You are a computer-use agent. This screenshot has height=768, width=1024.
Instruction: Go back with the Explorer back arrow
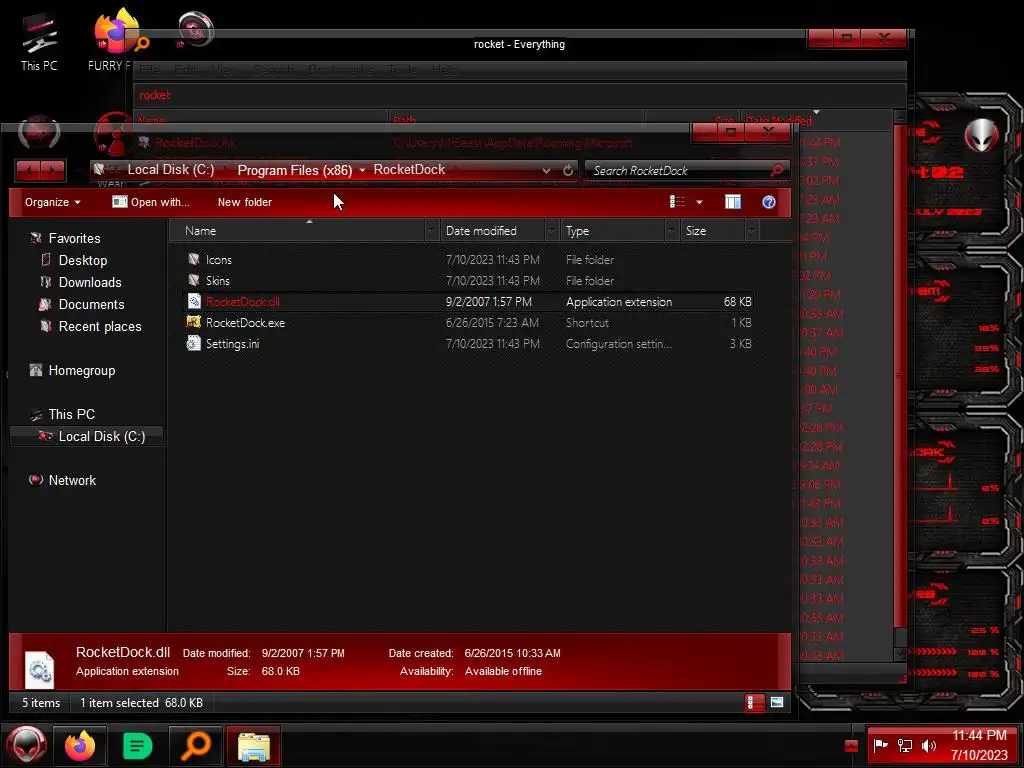(x=28, y=171)
